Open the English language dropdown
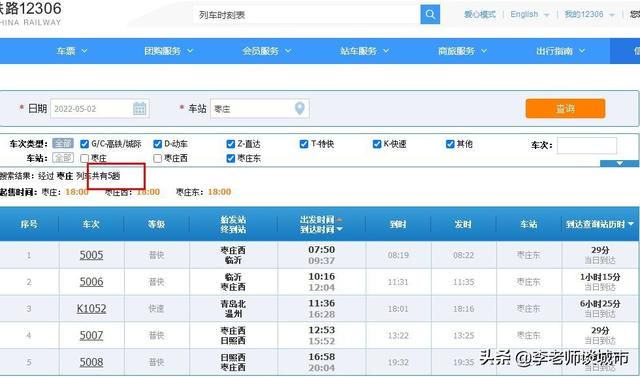This screenshot has height=377, width=640. pos(530,14)
